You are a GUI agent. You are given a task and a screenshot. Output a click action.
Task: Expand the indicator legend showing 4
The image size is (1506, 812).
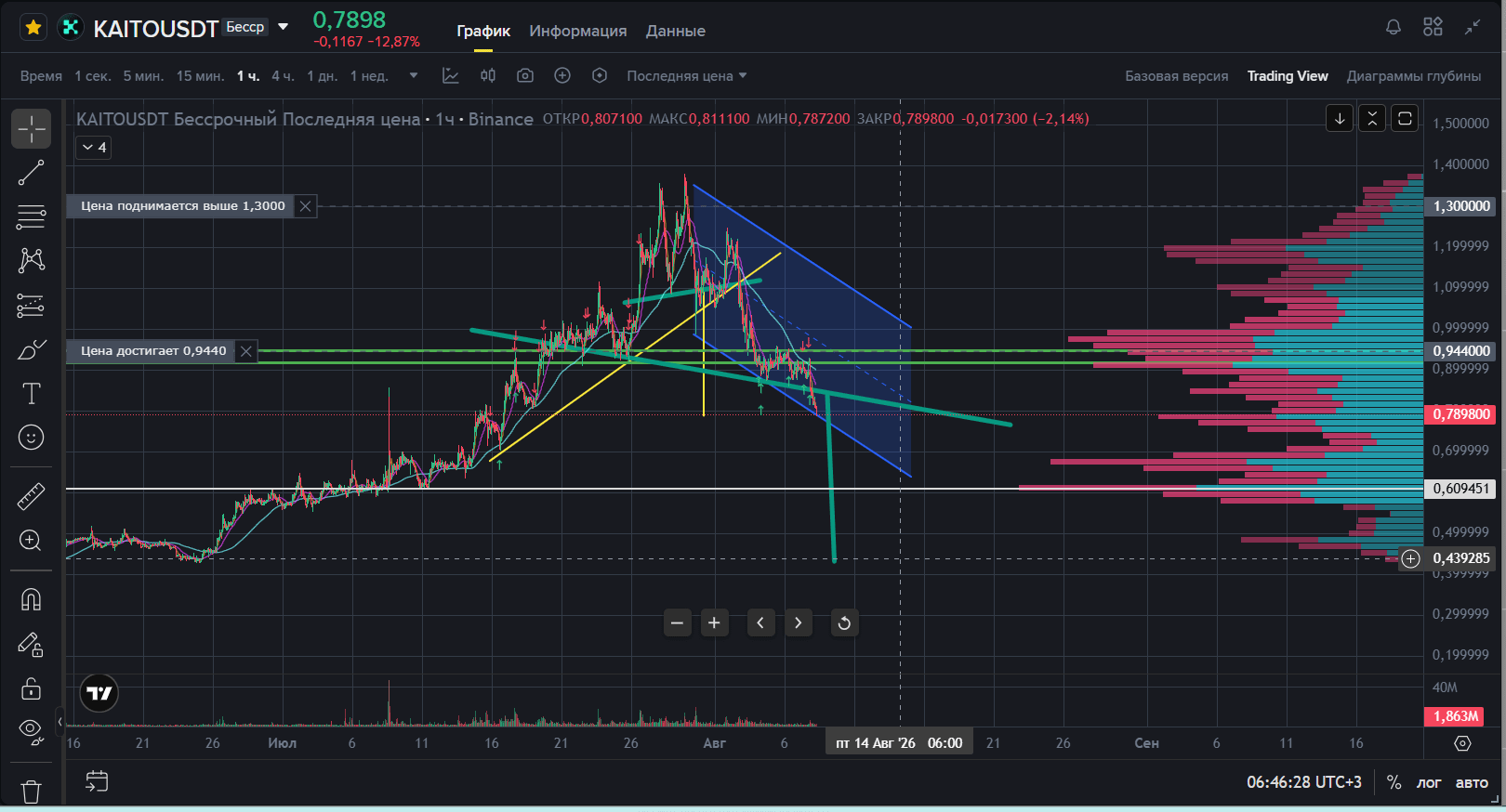tap(94, 147)
